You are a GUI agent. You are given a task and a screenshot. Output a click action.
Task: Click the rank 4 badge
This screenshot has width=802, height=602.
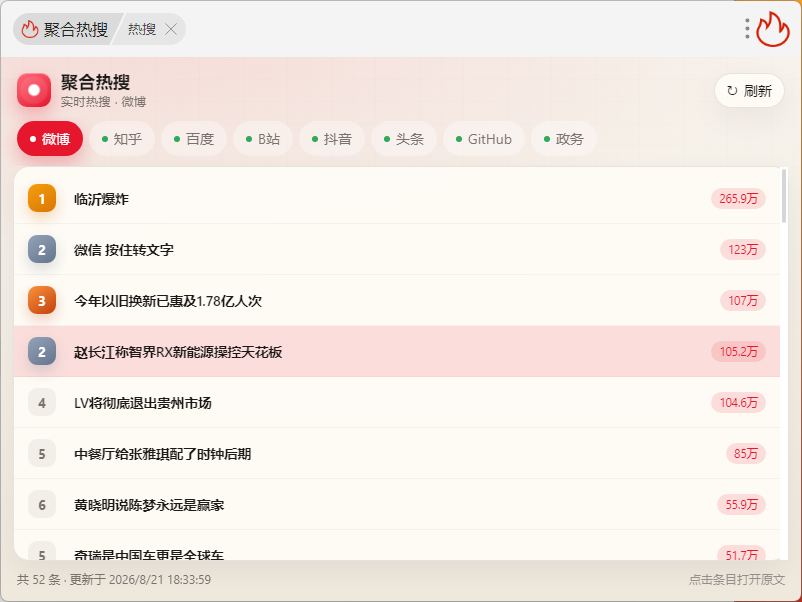click(42, 403)
